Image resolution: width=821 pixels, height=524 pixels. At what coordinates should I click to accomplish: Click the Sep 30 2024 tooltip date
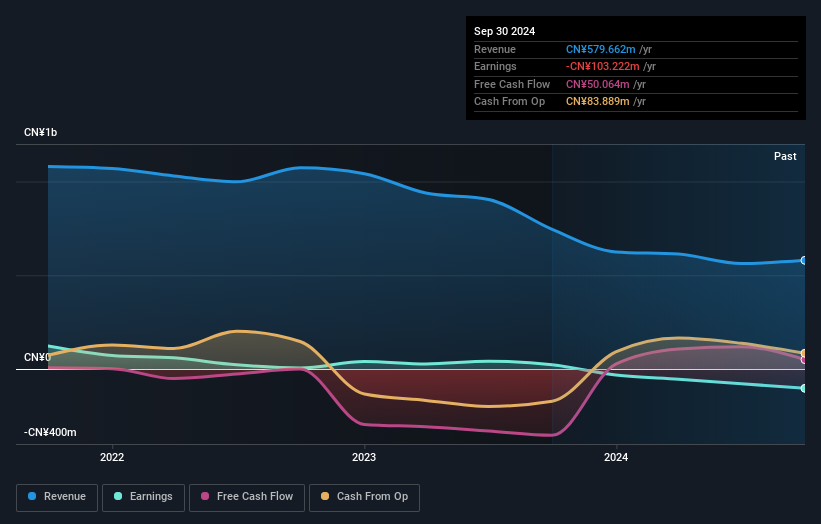pos(504,31)
